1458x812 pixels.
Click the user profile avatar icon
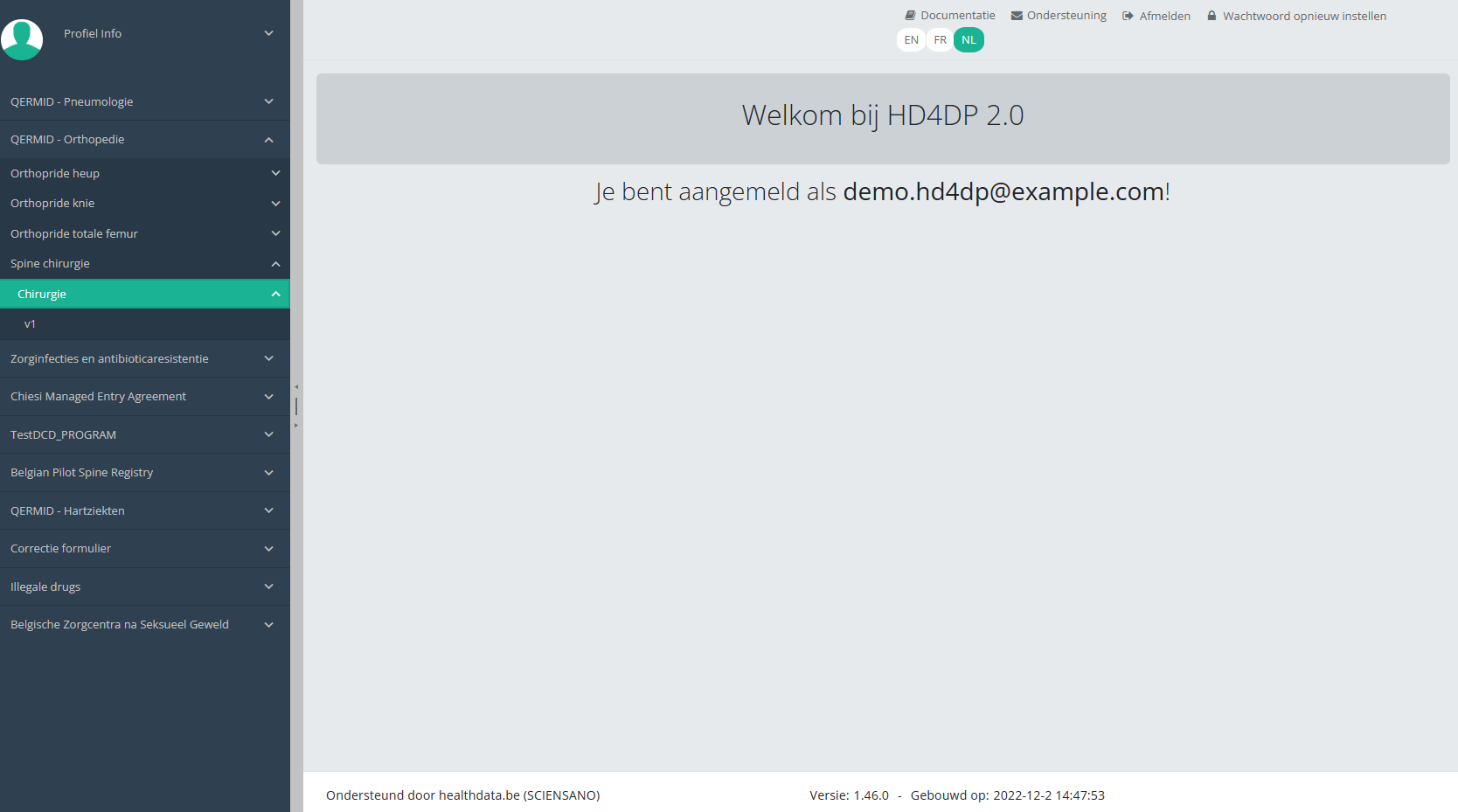[x=22, y=39]
